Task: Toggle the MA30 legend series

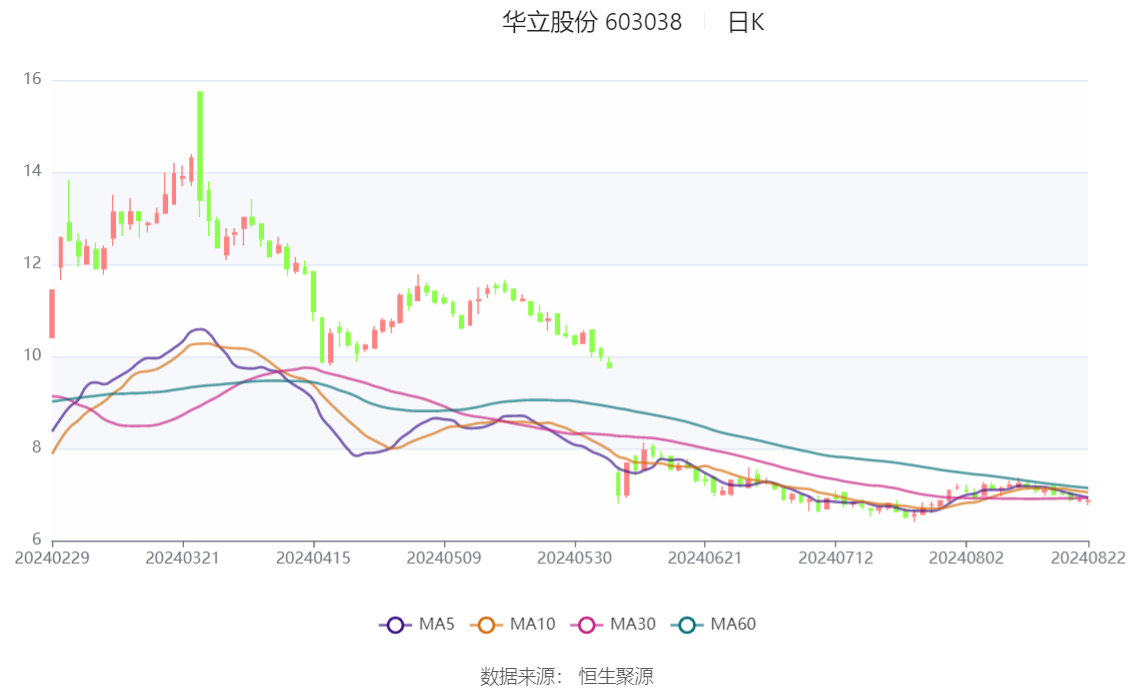Action: (x=613, y=625)
